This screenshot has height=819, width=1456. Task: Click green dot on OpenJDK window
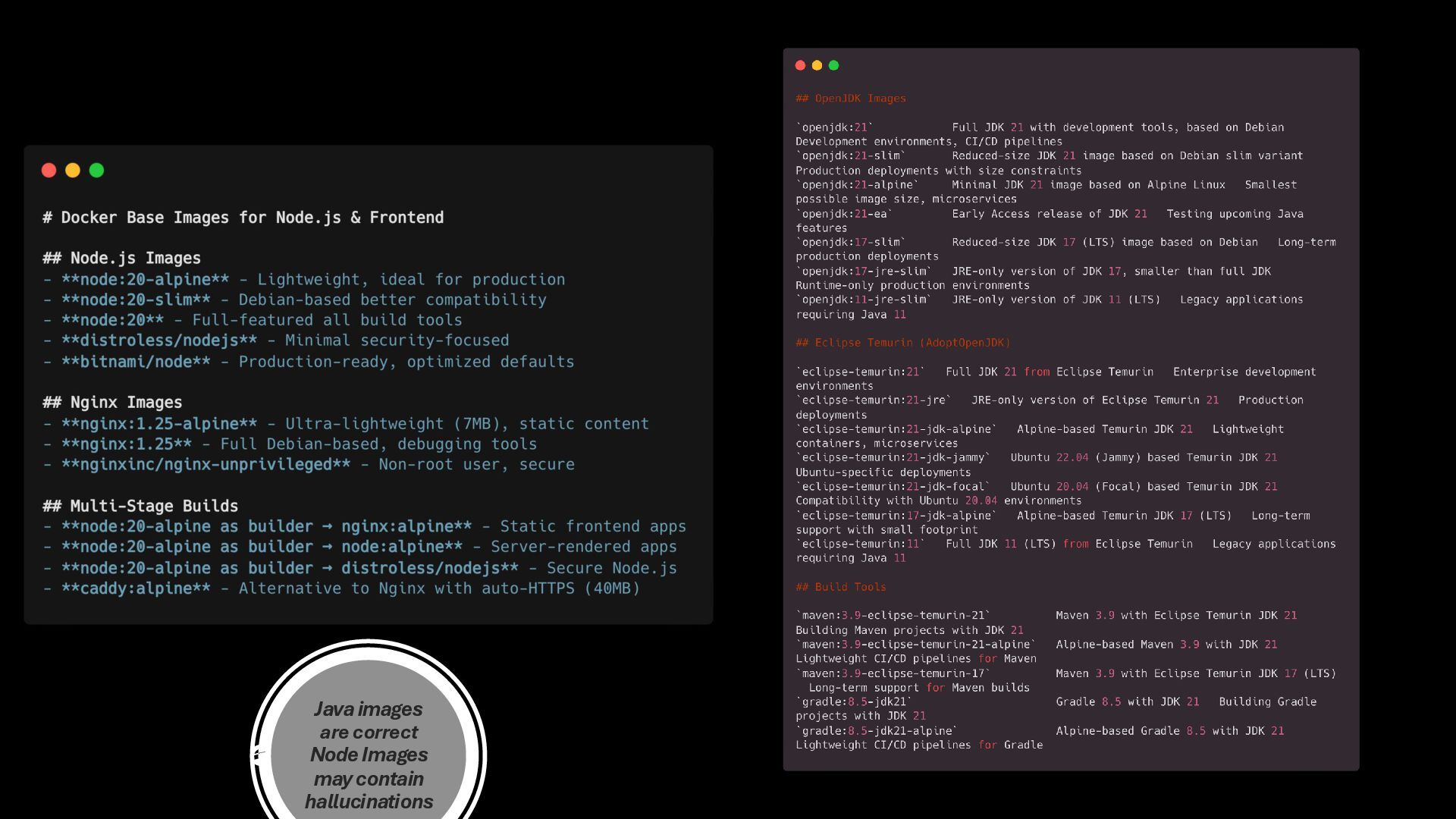(x=833, y=65)
